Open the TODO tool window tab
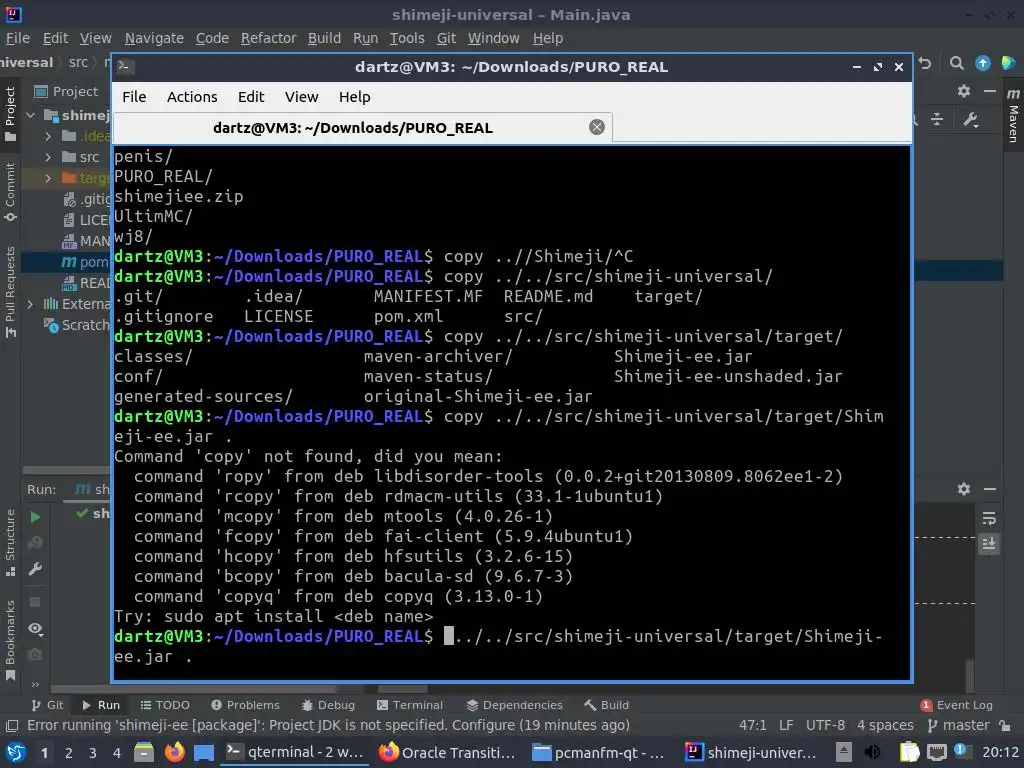The height and width of the screenshot is (768, 1024). [x=165, y=705]
